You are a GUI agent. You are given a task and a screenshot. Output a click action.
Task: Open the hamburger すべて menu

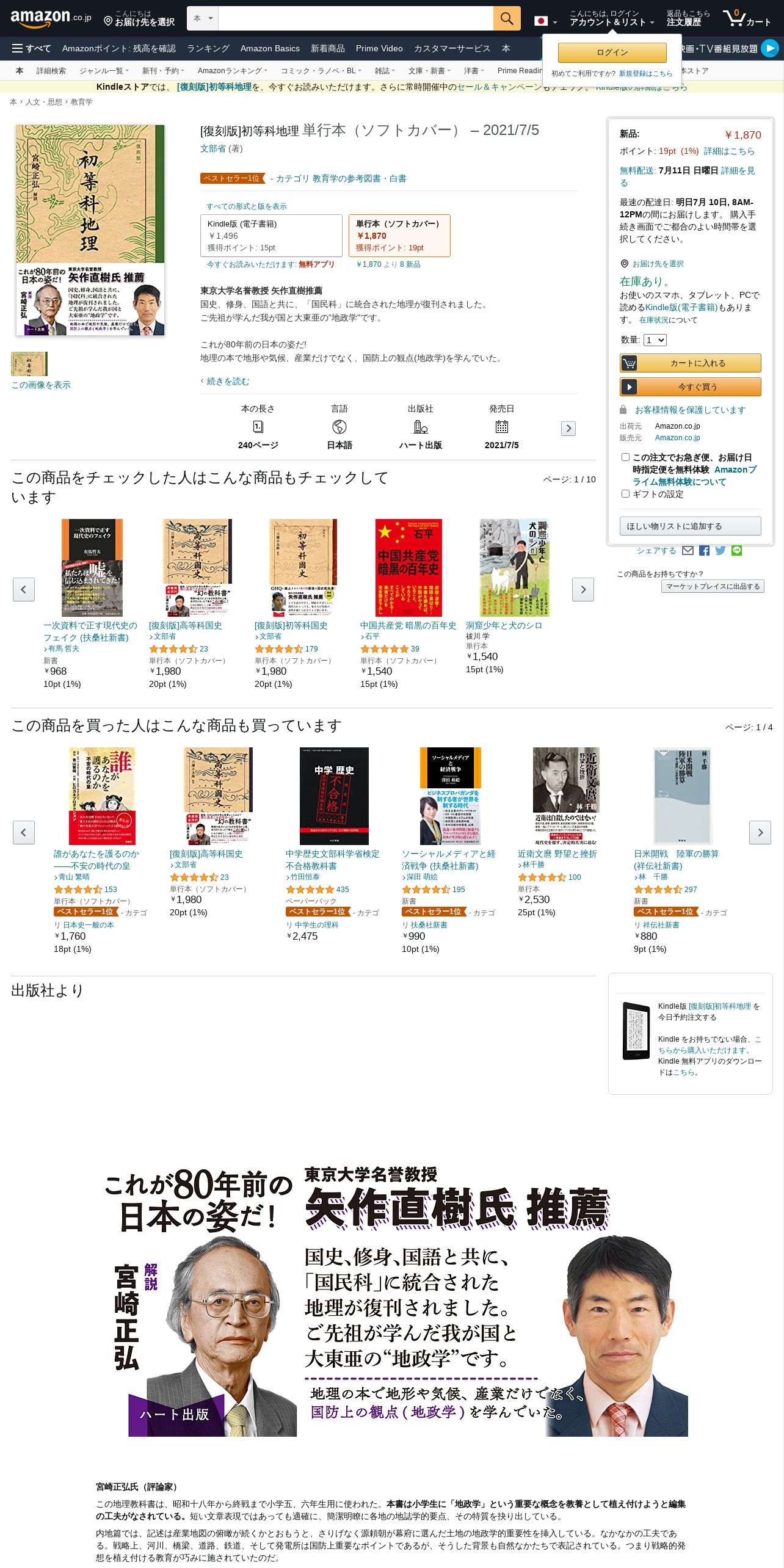tap(31, 48)
